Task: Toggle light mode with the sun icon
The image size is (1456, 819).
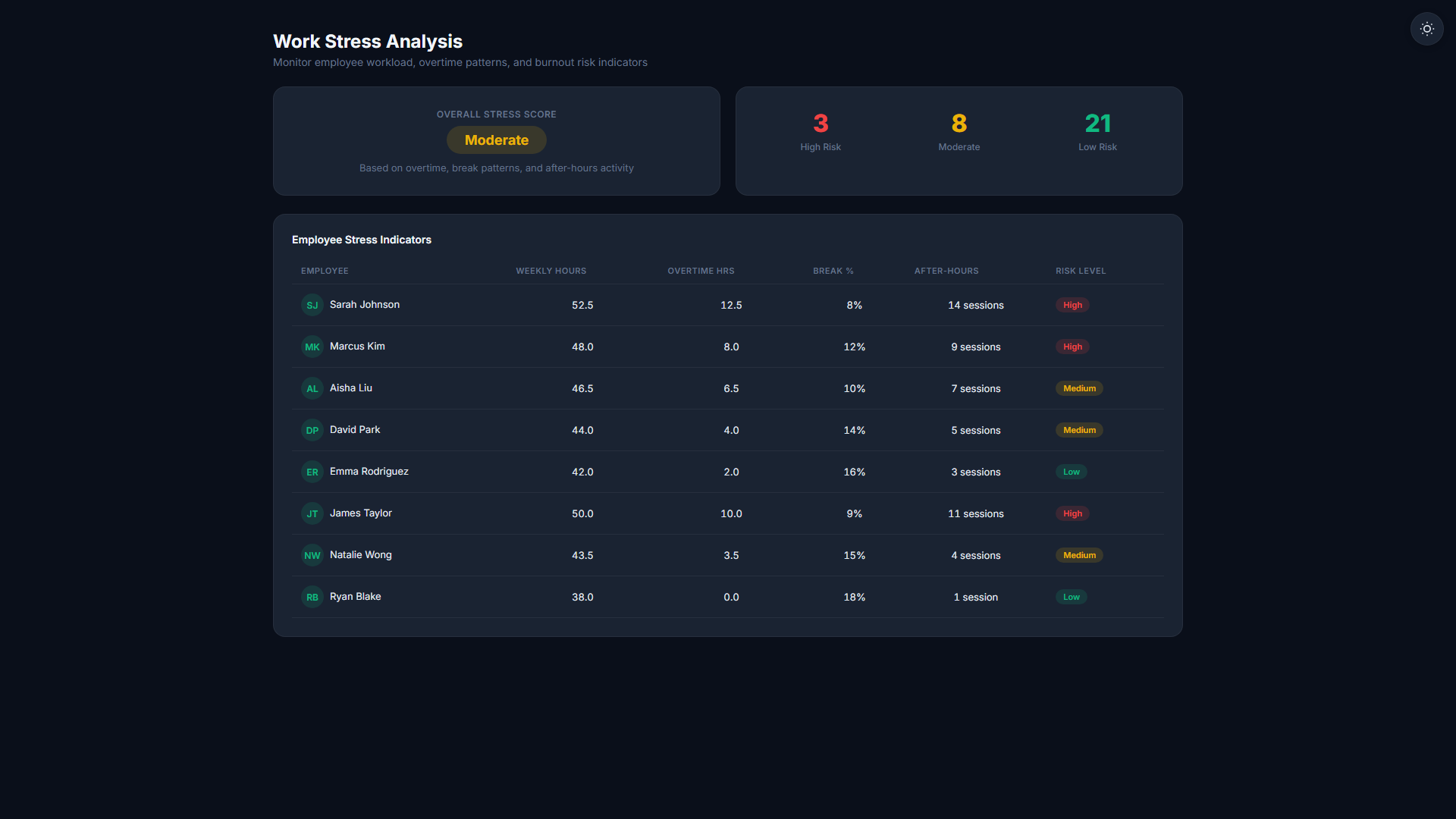Action: coord(1426,29)
